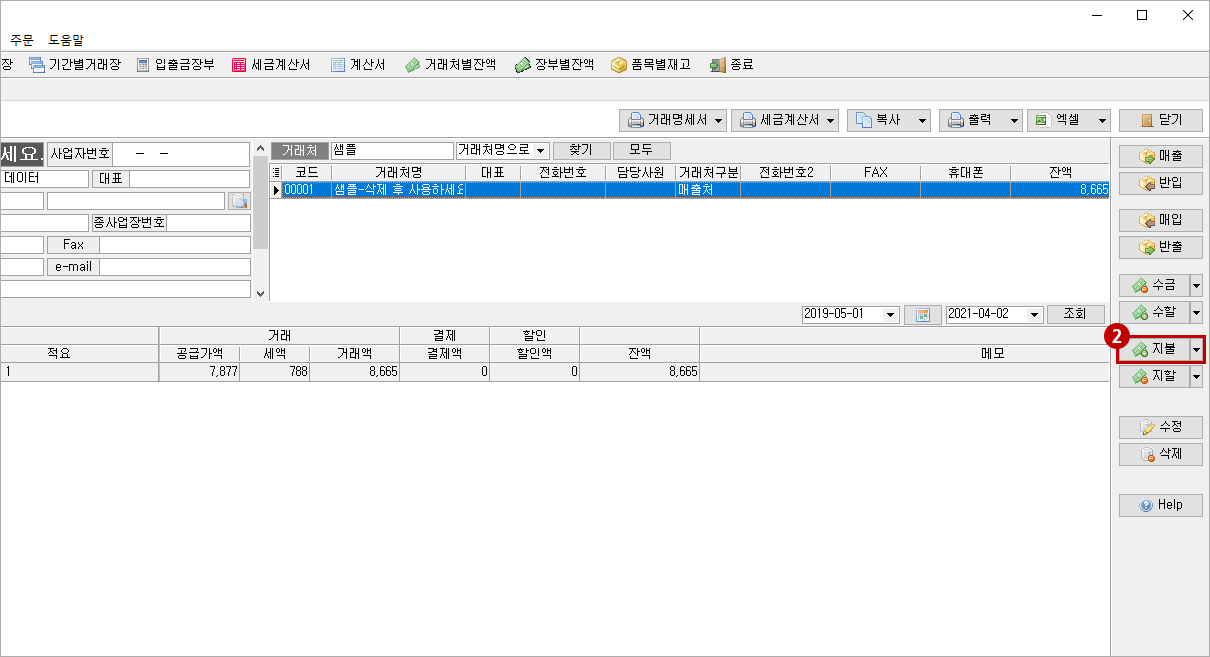The image size is (1210, 657).
Task: Click the address lookup icon beside field
Action: [239, 201]
